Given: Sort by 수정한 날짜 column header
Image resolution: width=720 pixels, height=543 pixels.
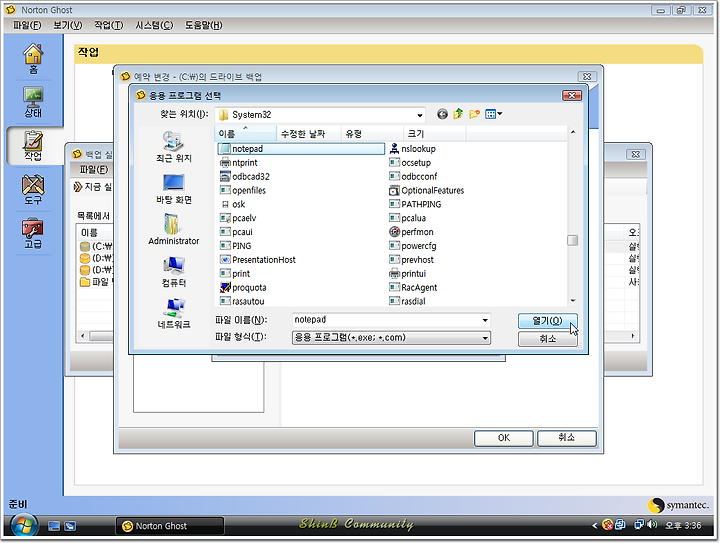Looking at the screenshot, I should click(x=309, y=134).
